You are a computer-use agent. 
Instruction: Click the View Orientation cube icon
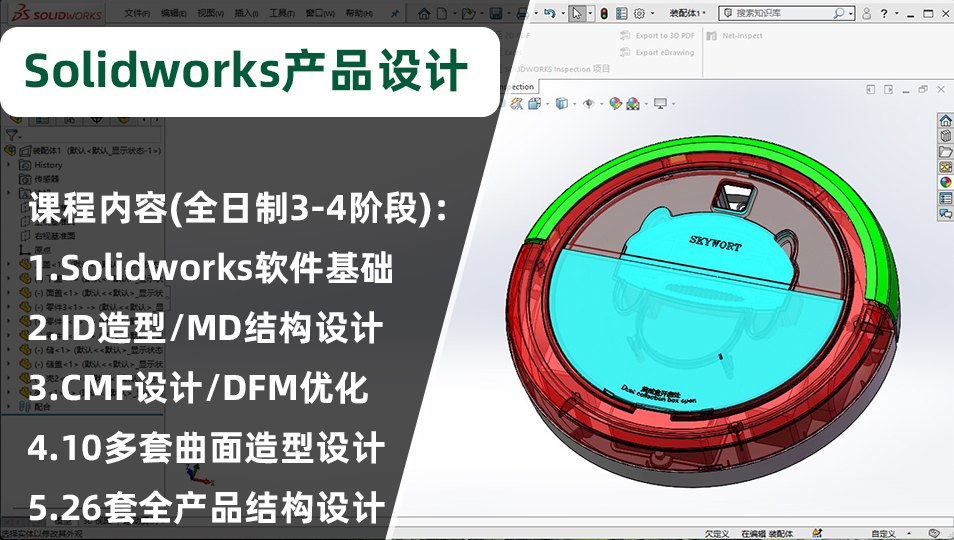point(534,104)
